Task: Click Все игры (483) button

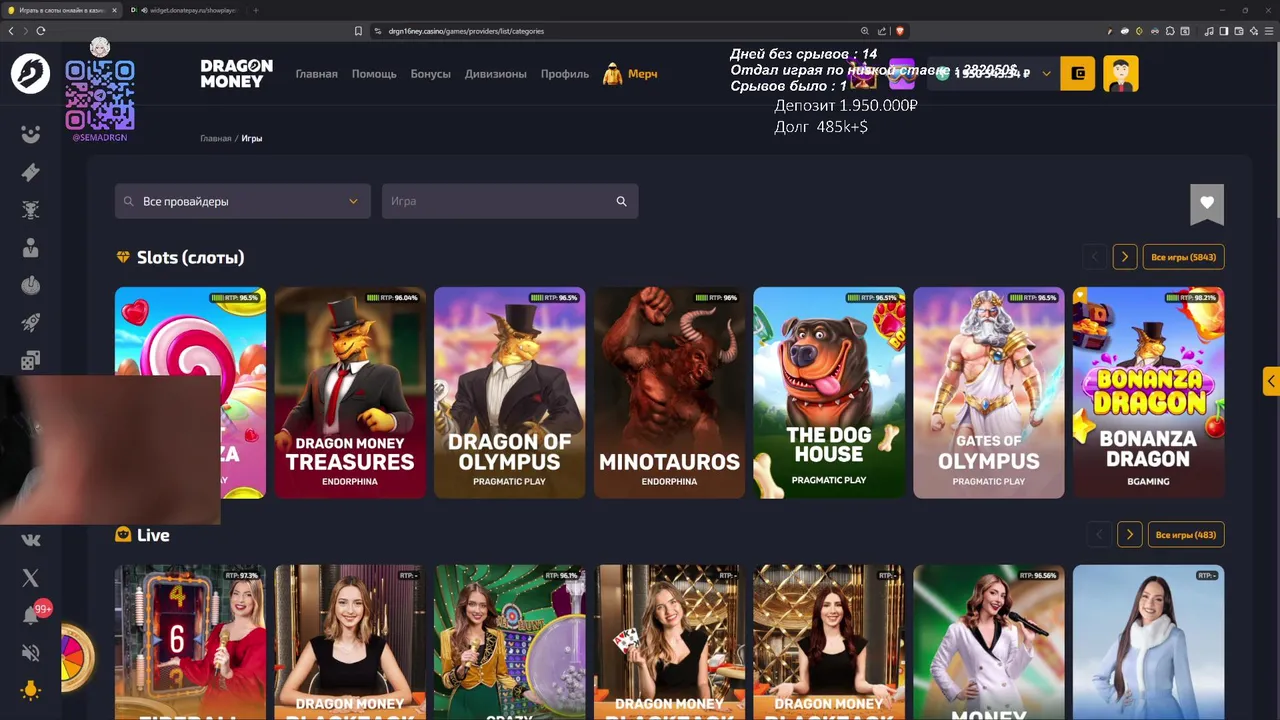Action: coord(1185,535)
